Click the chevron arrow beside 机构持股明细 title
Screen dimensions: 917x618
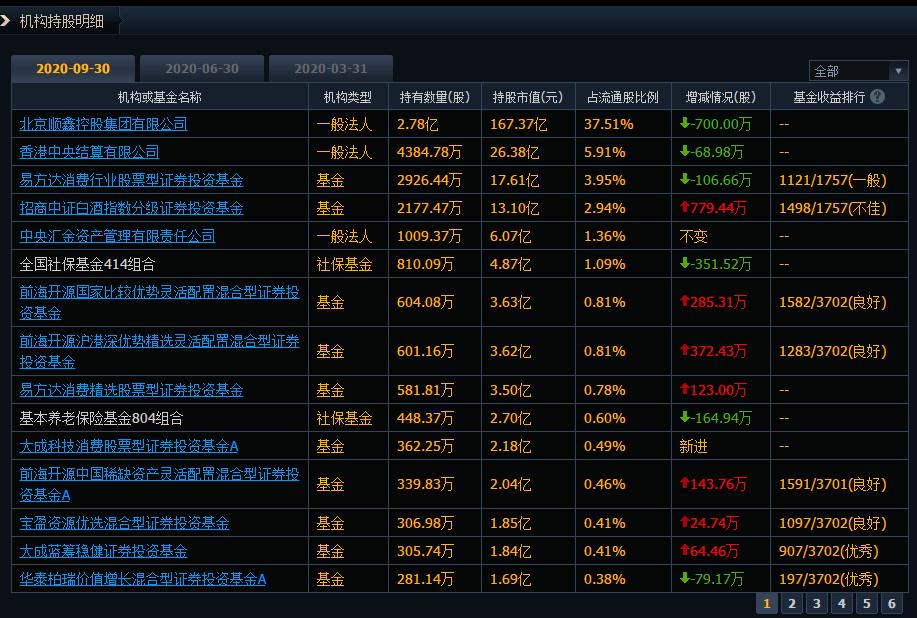(5, 21)
